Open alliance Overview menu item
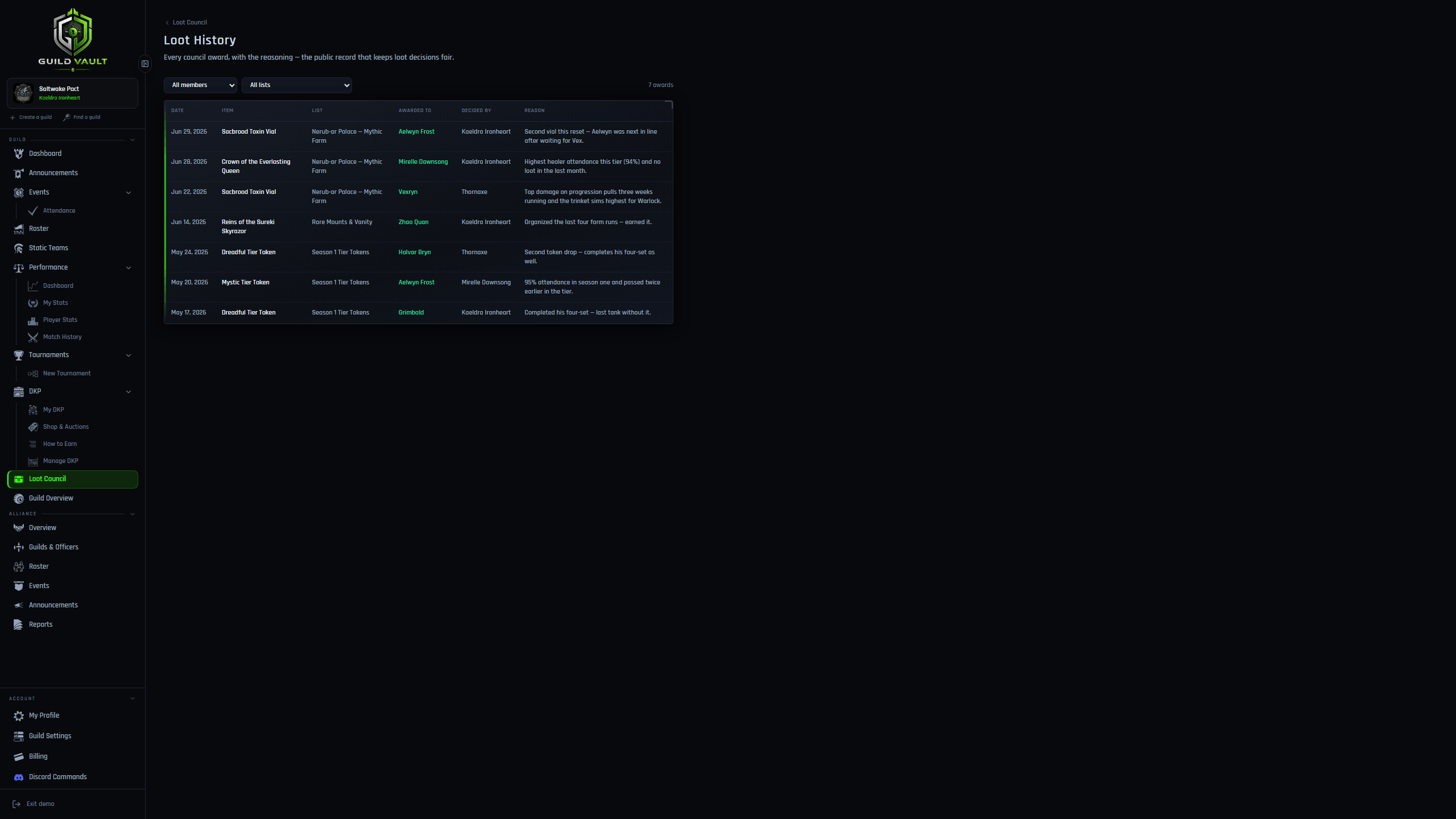 pyautogui.click(x=73, y=528)
